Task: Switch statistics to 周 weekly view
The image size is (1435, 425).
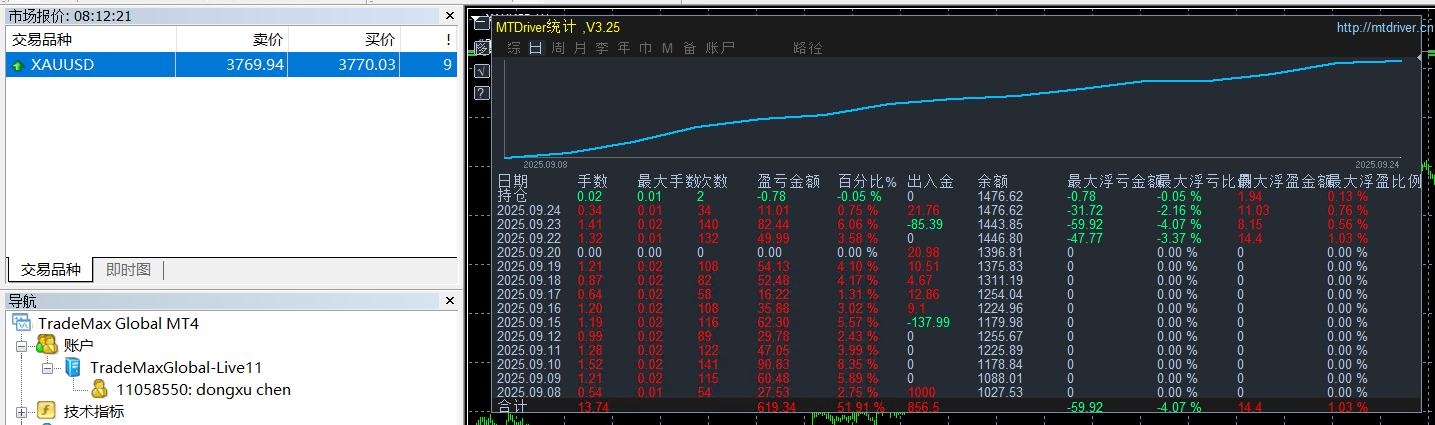Action: [x=558, y=48]
